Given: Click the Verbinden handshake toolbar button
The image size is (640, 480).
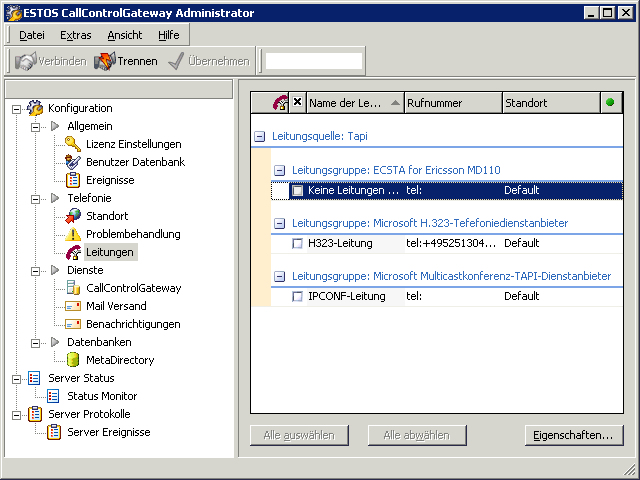Looking at the screenshot, I should [x=51, y=61].
